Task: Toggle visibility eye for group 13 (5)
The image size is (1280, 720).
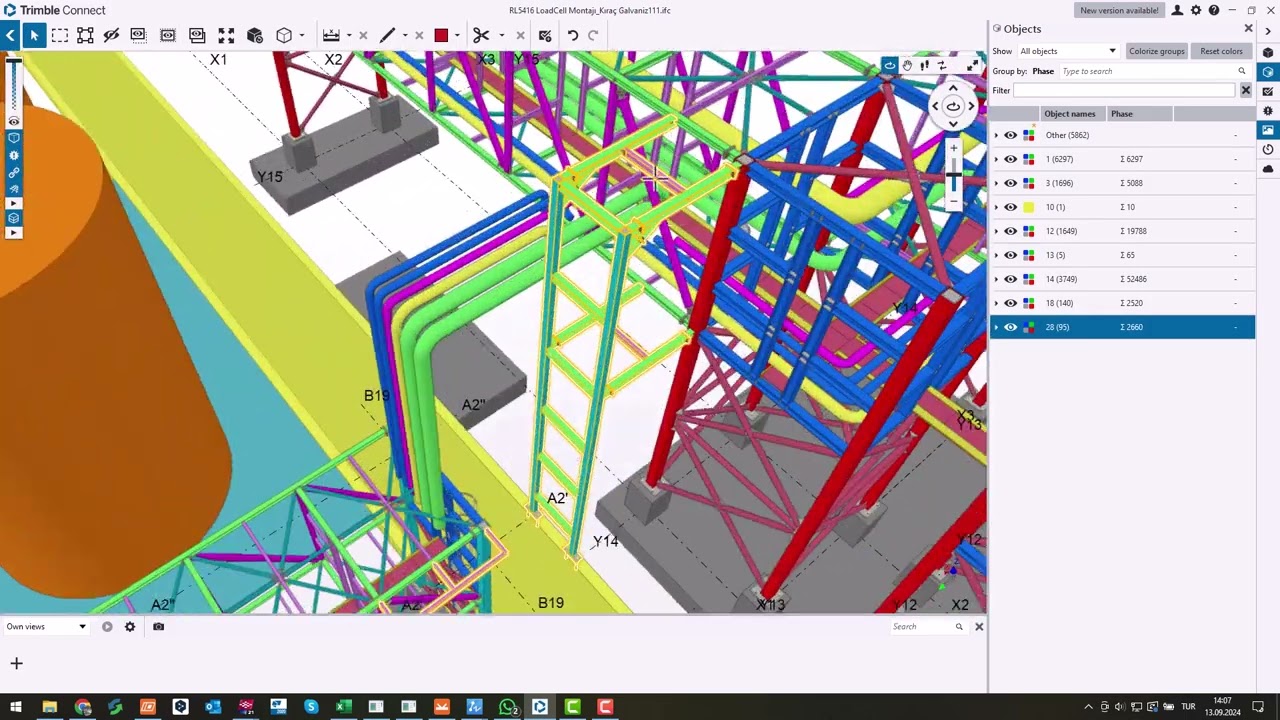Action: tap(1011, 255)
